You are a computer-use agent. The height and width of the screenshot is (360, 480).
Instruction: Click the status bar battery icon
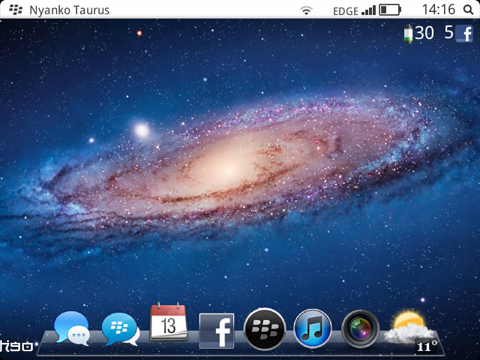point(390,10)
